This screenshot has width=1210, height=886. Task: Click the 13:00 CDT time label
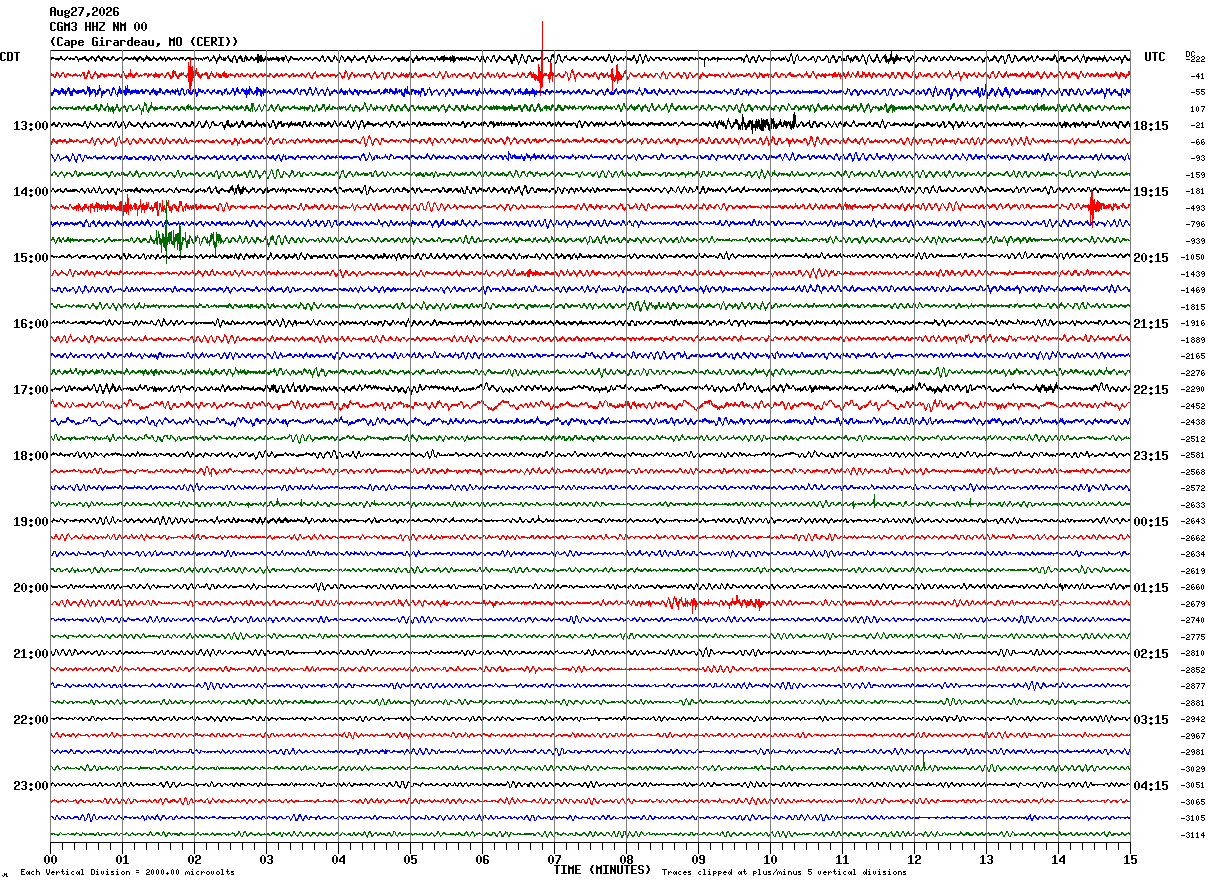coord(30,126)
